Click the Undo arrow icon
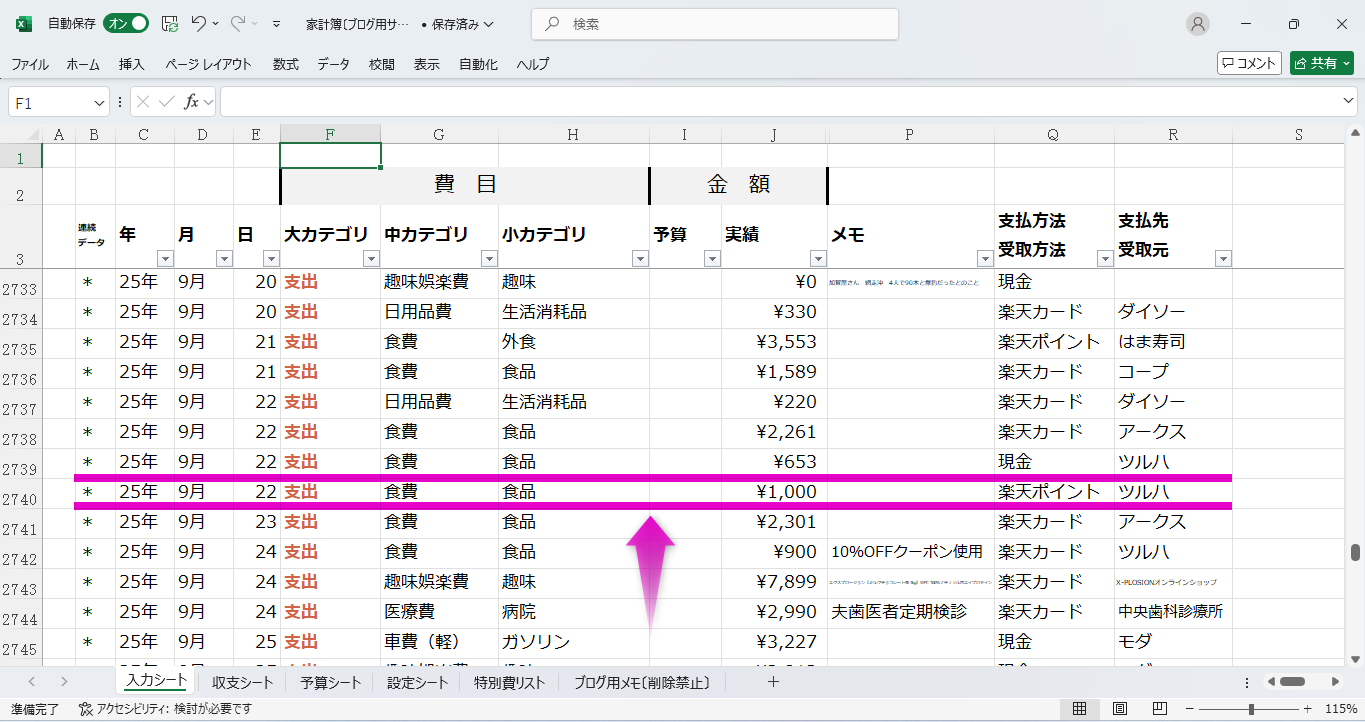The width and height of the screenshot is (1365, 722). [x=199, y=24]
